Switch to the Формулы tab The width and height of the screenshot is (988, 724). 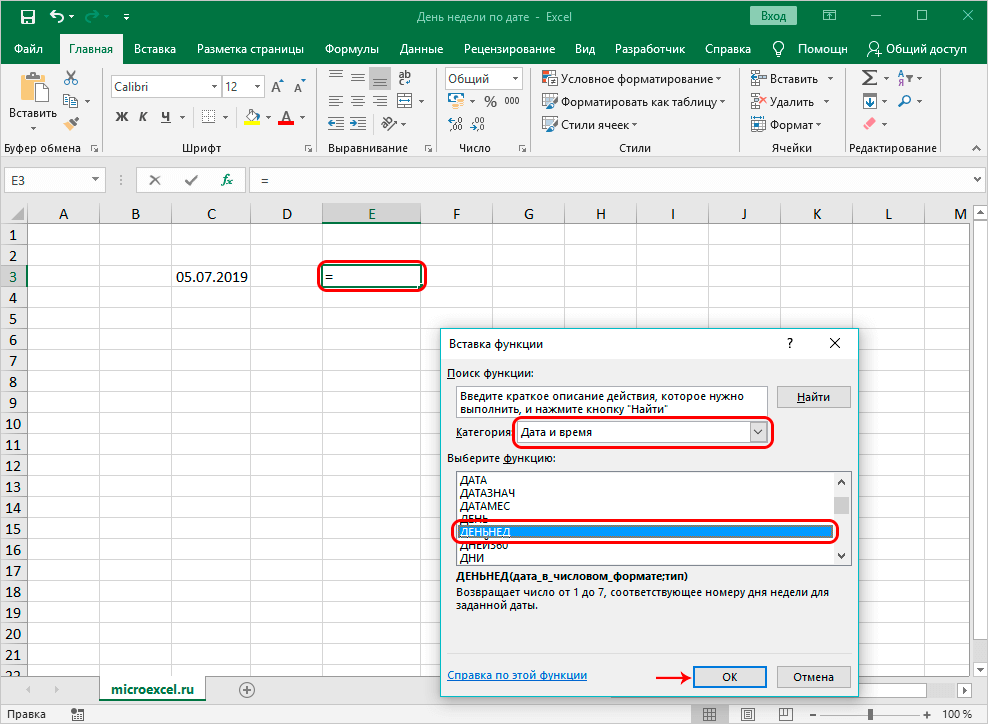(352, 49)
